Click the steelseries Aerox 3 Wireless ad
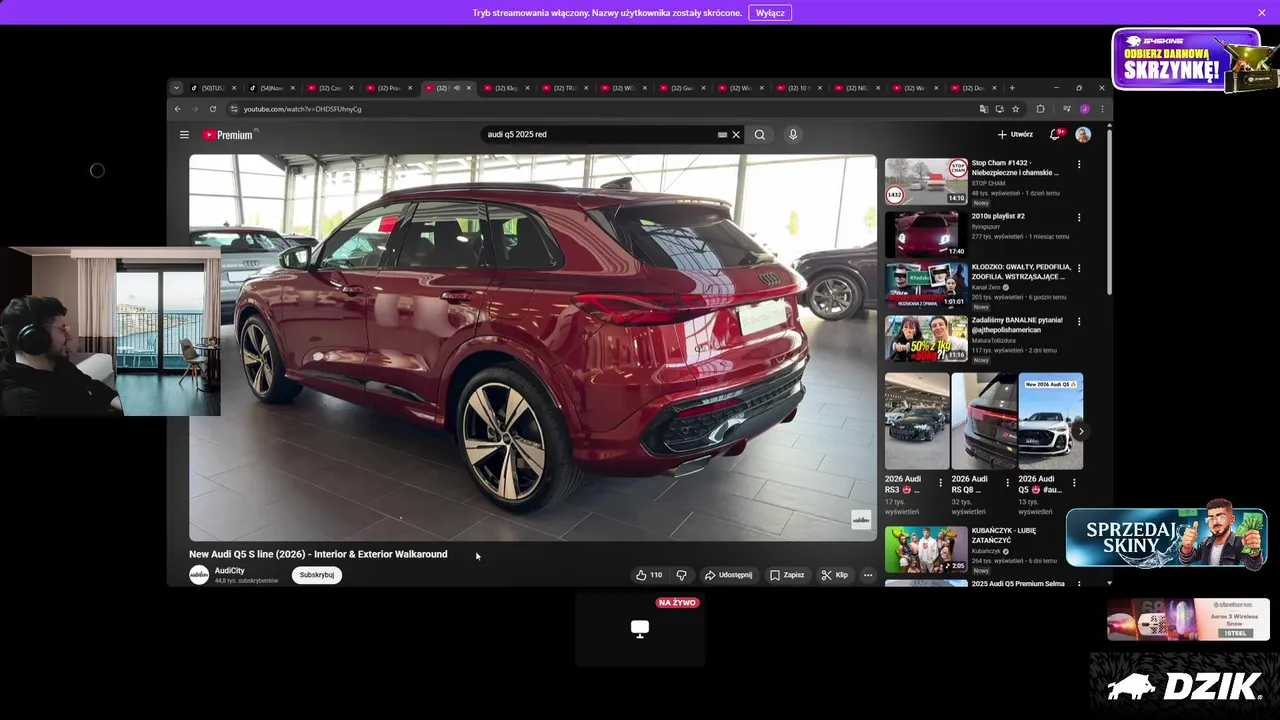This screenshot has width=1280, height=720. tap(1188, 619)
